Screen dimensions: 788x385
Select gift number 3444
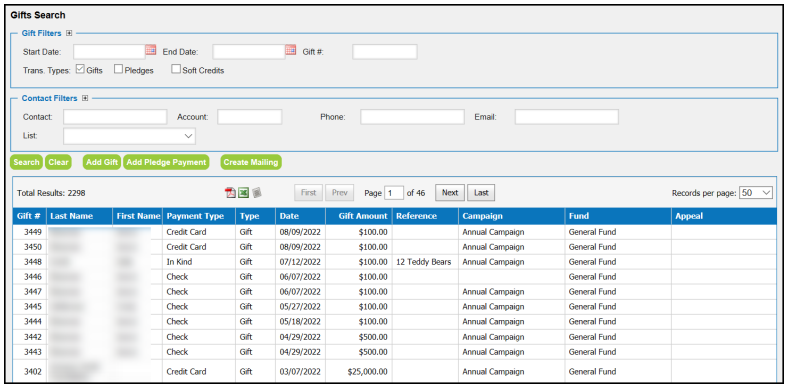tap(33, 321)
